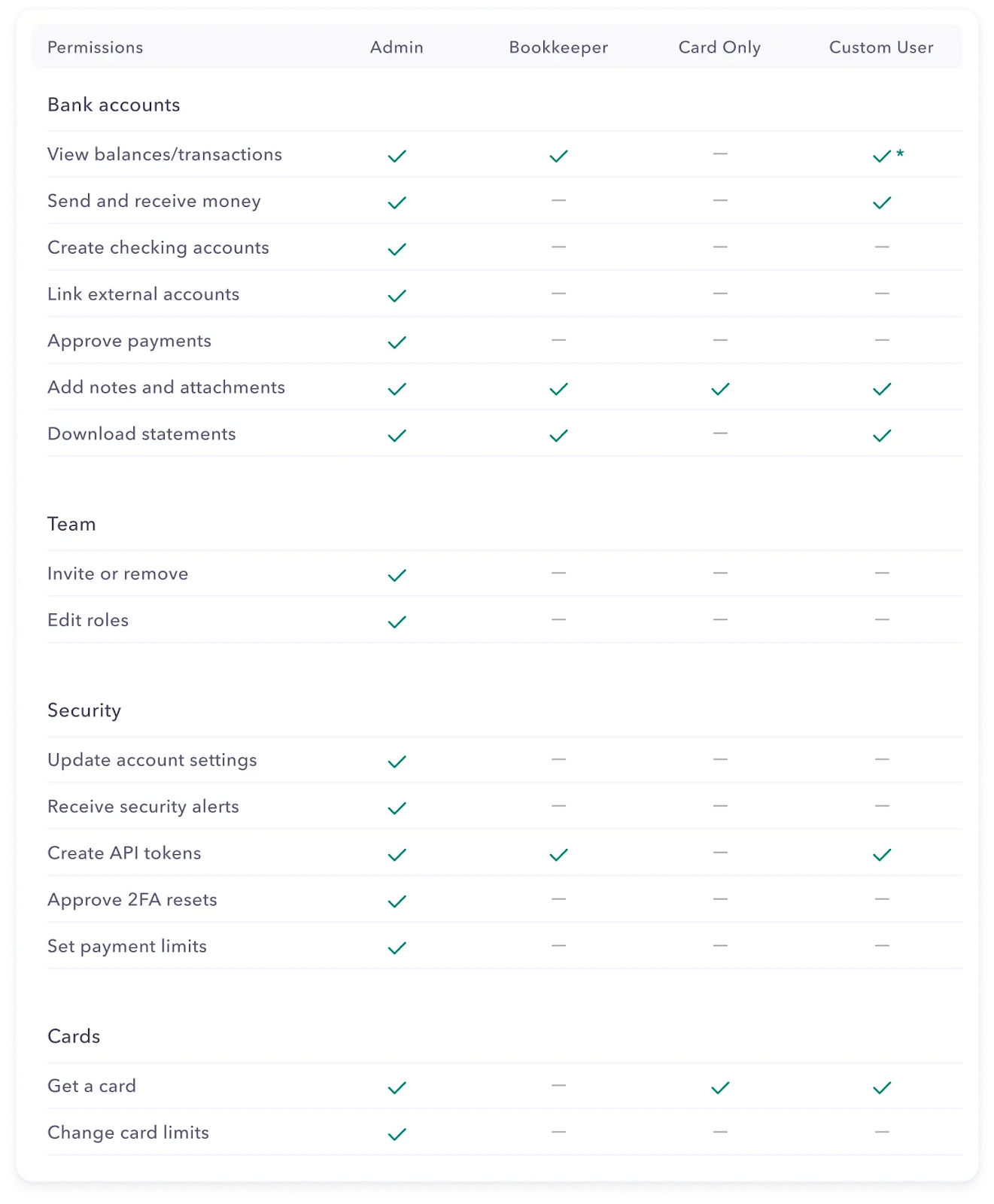Click Card Only dash for Invite or remove

point(720,573)
